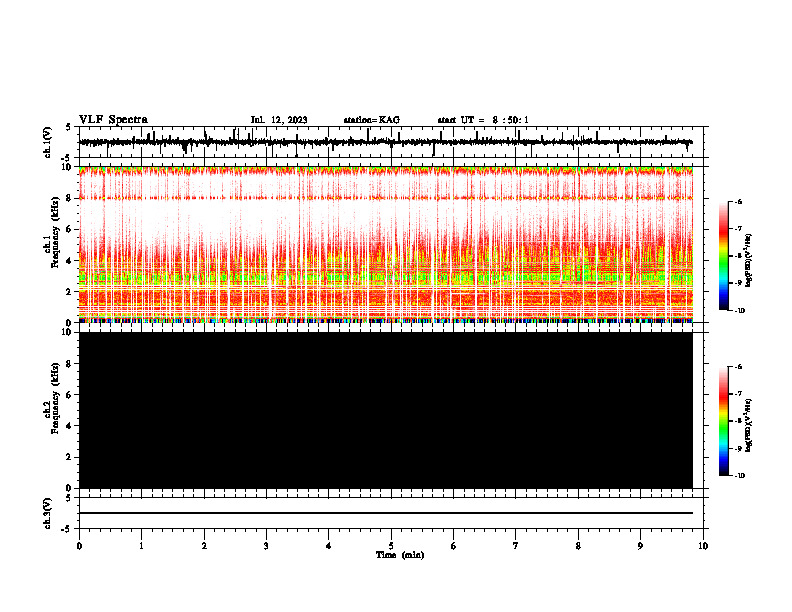Image resolution: width=792 pixels, height=612 pixels.
Task: Select the date text "Jul 12, 2023"
Action: [279, 120]
